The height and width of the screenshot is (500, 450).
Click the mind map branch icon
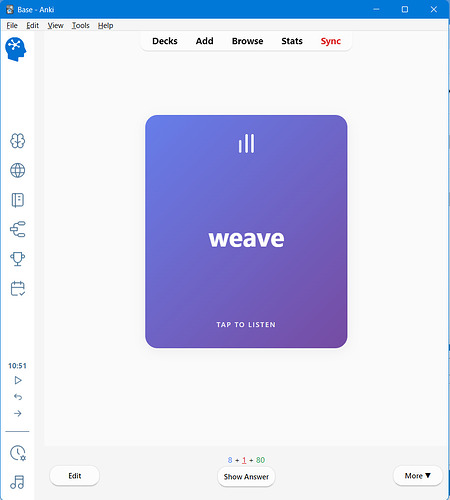click(x=17, y=229)
